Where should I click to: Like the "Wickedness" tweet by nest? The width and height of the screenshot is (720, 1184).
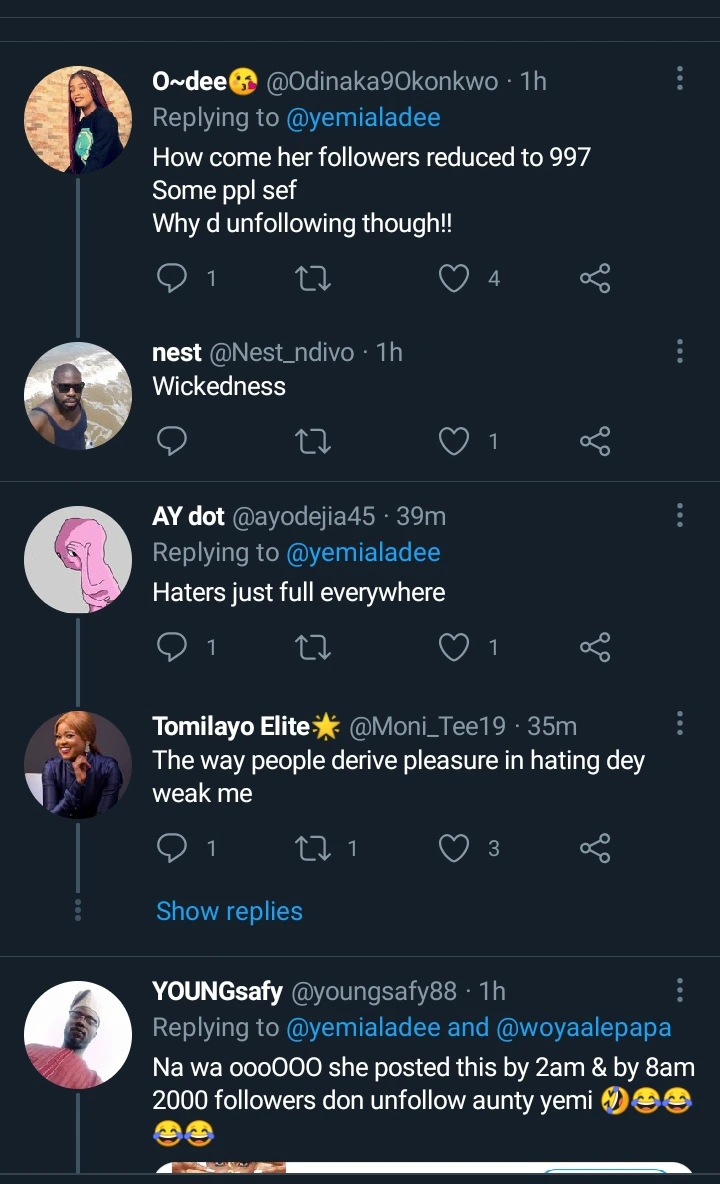pos(455,441)
